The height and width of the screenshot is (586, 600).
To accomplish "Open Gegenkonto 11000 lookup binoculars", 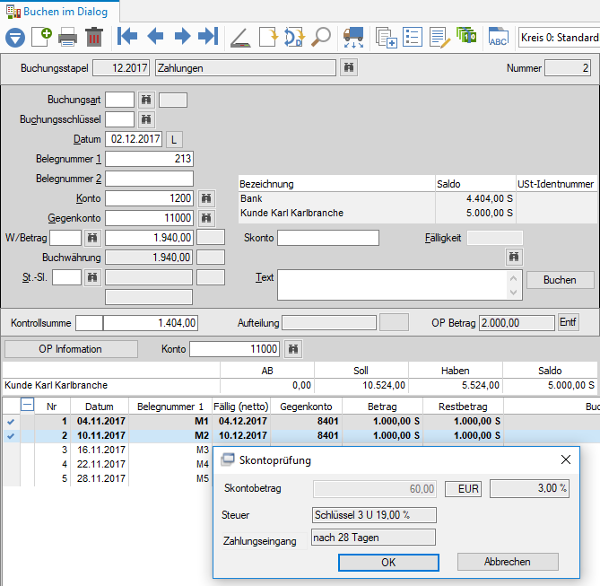I will 206,218.
